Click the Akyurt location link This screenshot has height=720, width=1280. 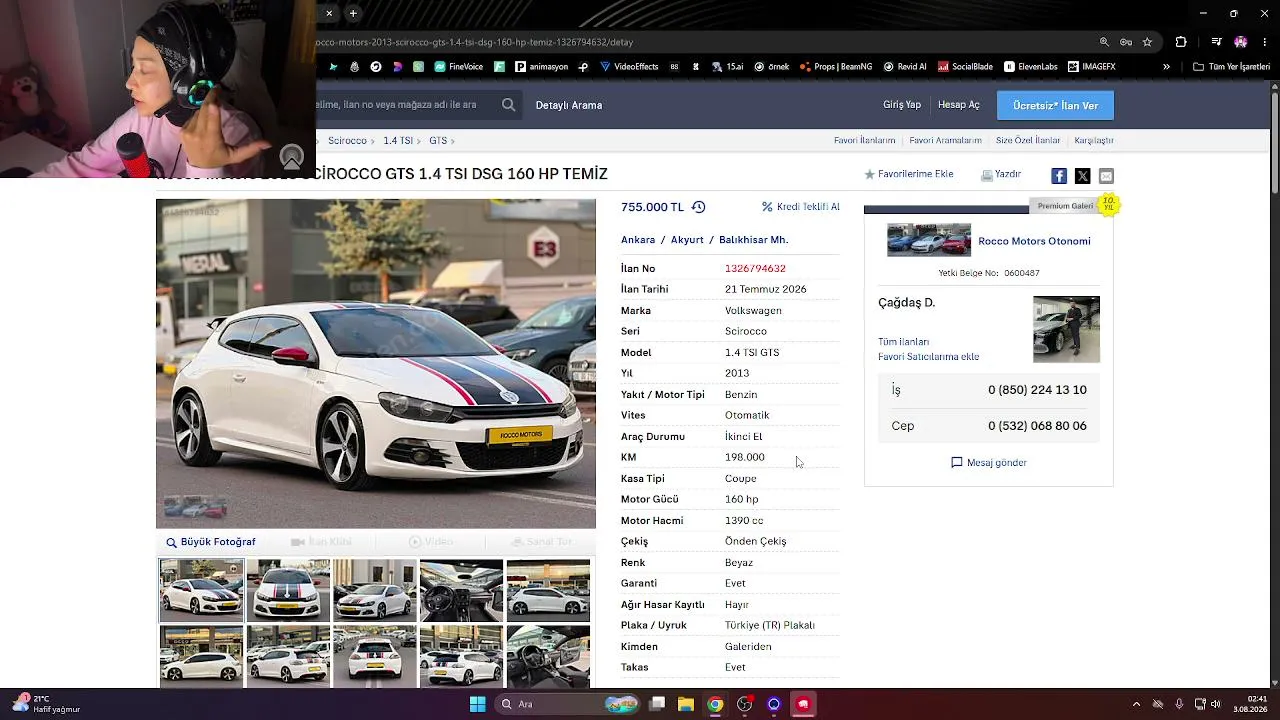tap(687, 240)
